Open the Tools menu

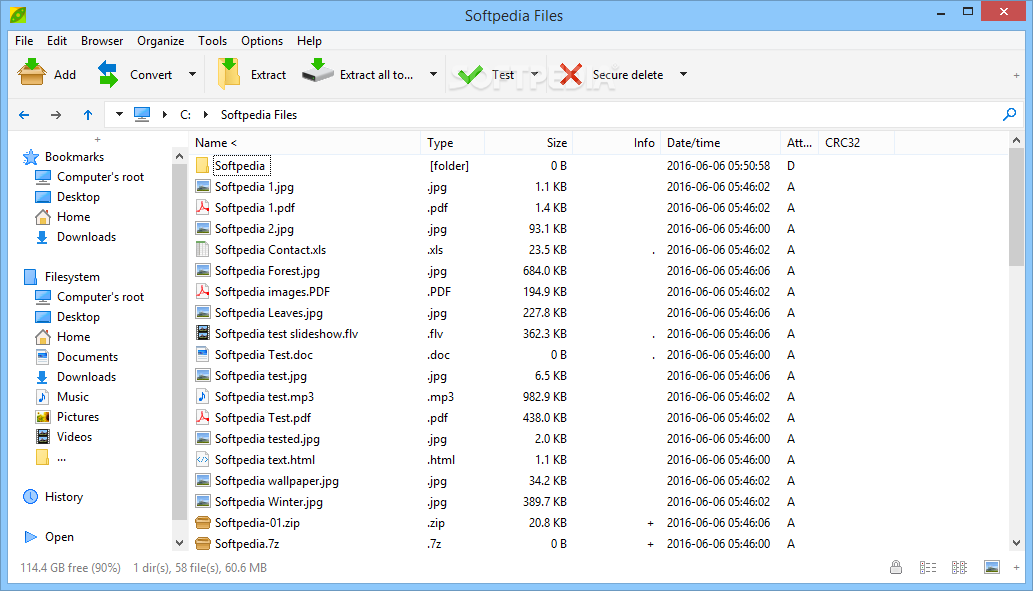(212, 41)
